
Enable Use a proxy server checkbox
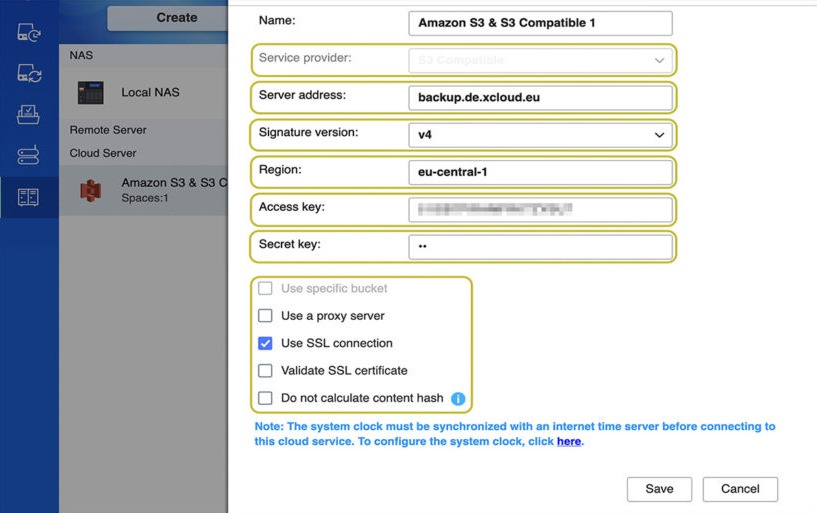[265, 316]
